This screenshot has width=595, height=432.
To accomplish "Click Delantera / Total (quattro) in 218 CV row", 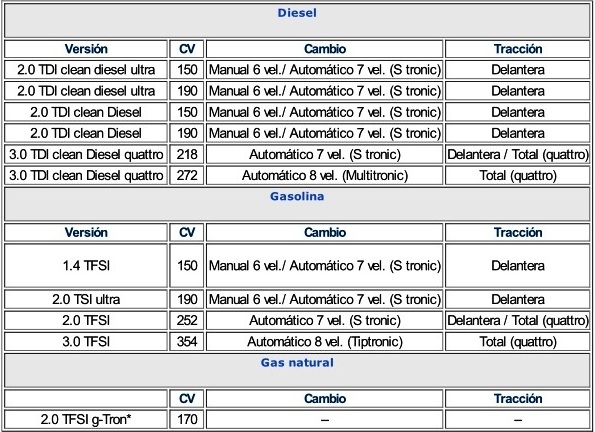I will (518, 155).
